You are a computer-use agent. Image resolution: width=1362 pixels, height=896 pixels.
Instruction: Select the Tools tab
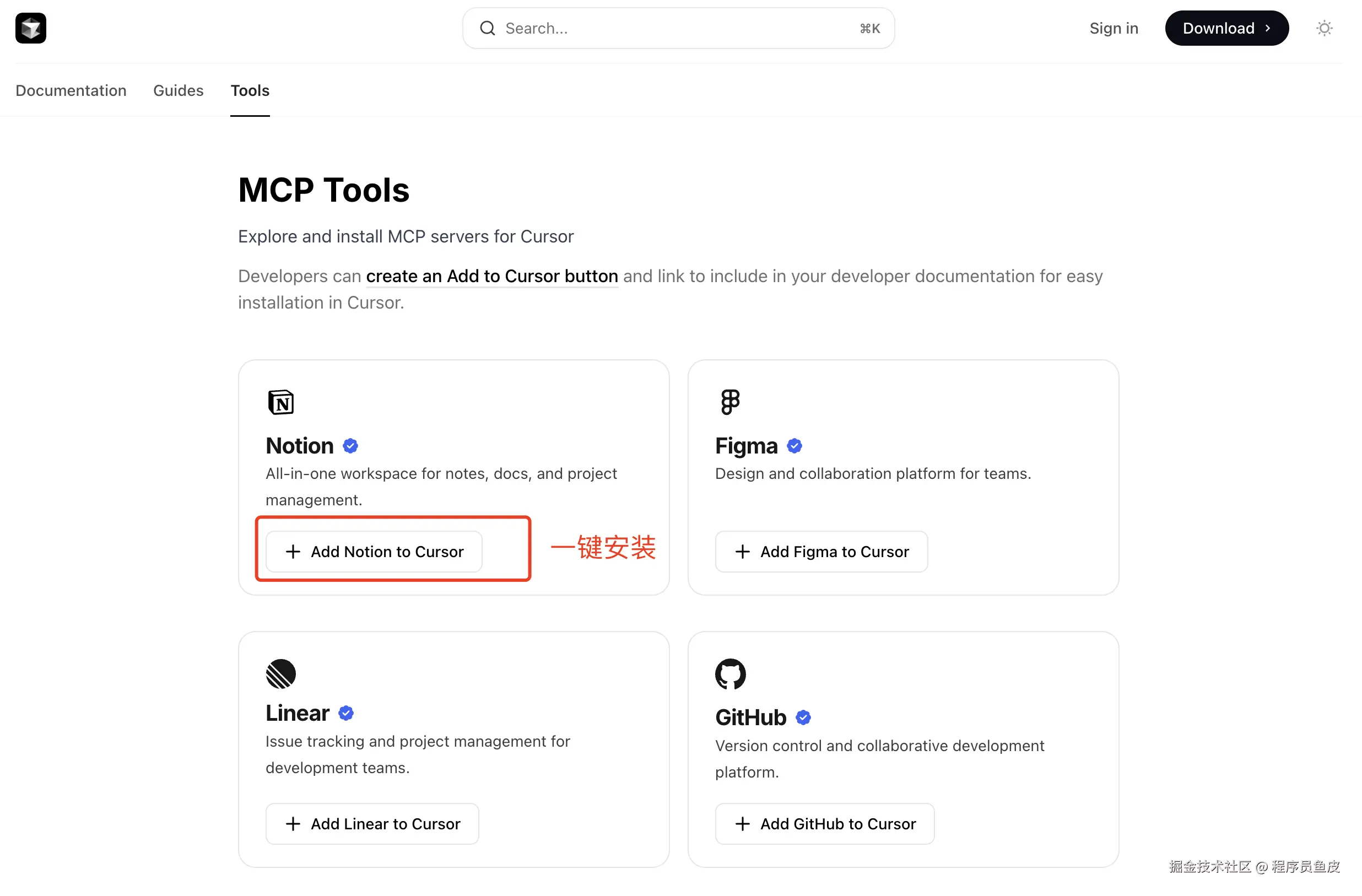tap(250, 90)
